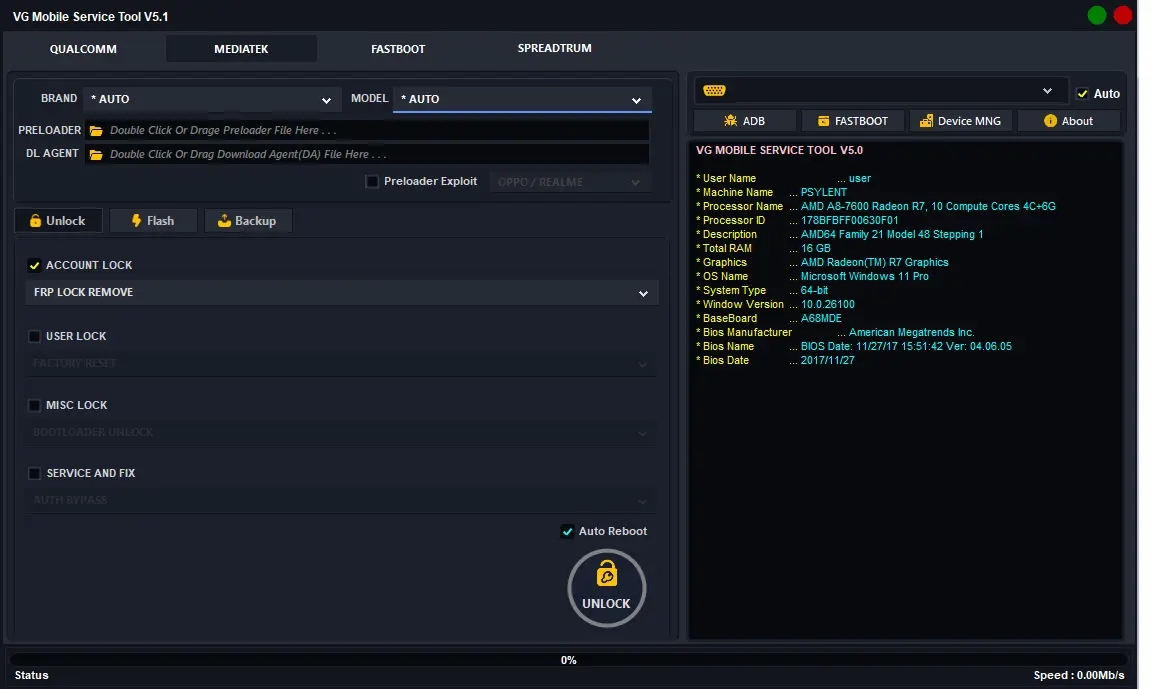Toggle the Auto port detection checkbox
The height and width of the screenshot is (689, 1152).
(1082, 93)
